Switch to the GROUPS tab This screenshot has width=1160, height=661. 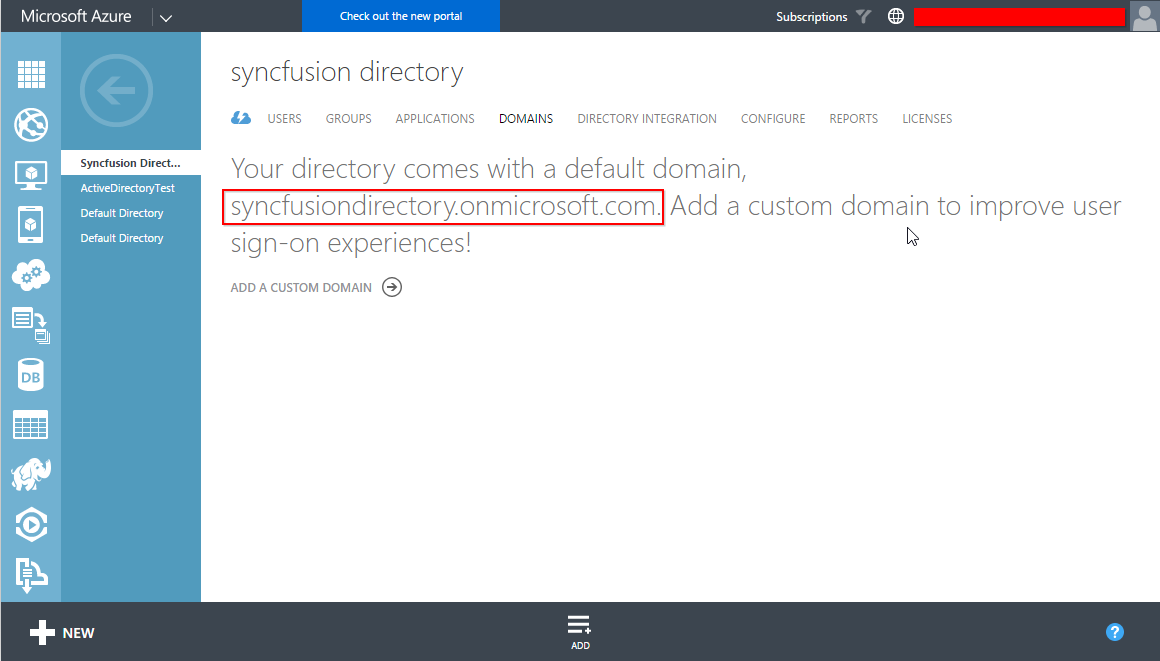[348, 118]
